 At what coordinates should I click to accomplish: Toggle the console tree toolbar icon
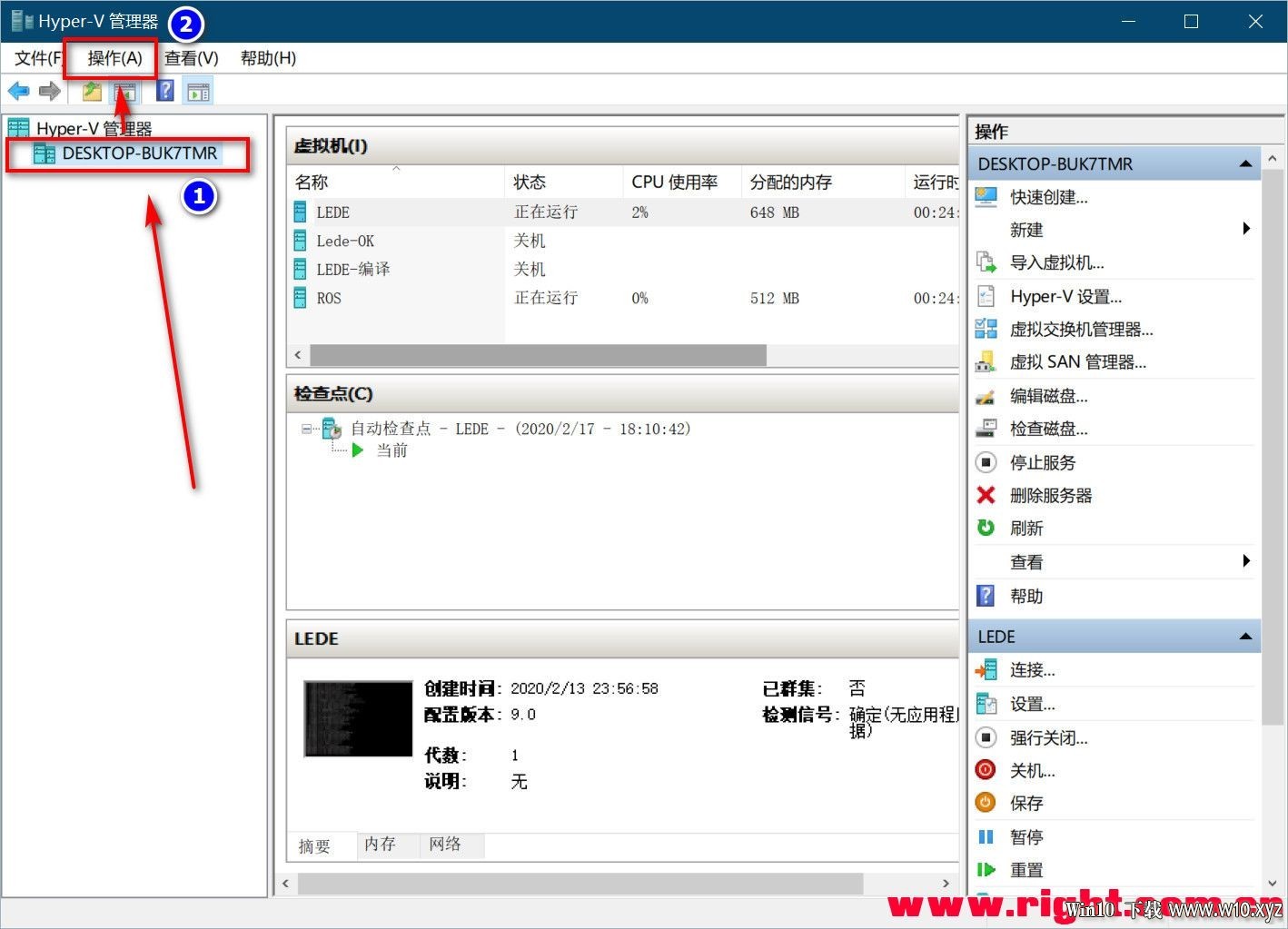[x=124, y=91]
